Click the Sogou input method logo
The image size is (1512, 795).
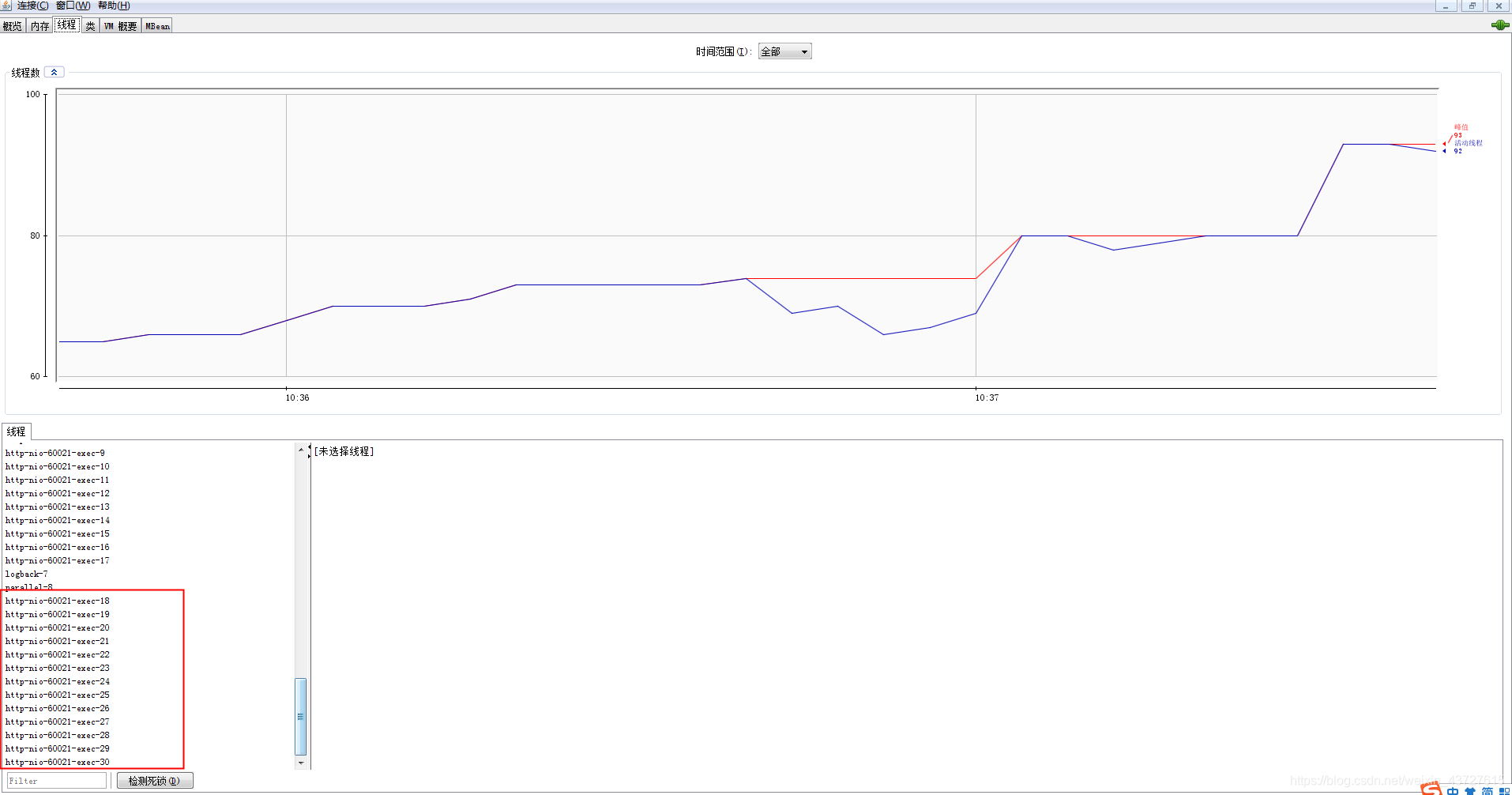[1431, 789]
